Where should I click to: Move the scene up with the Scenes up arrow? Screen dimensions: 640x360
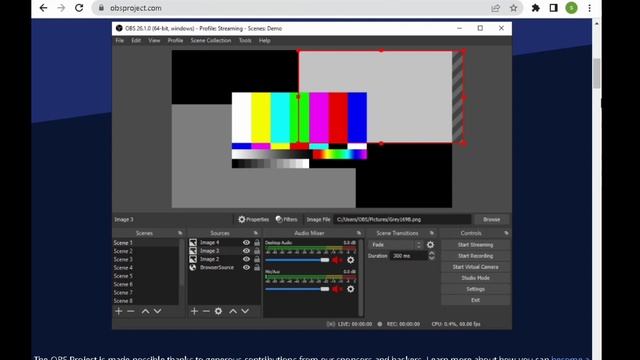pos(145,311)
